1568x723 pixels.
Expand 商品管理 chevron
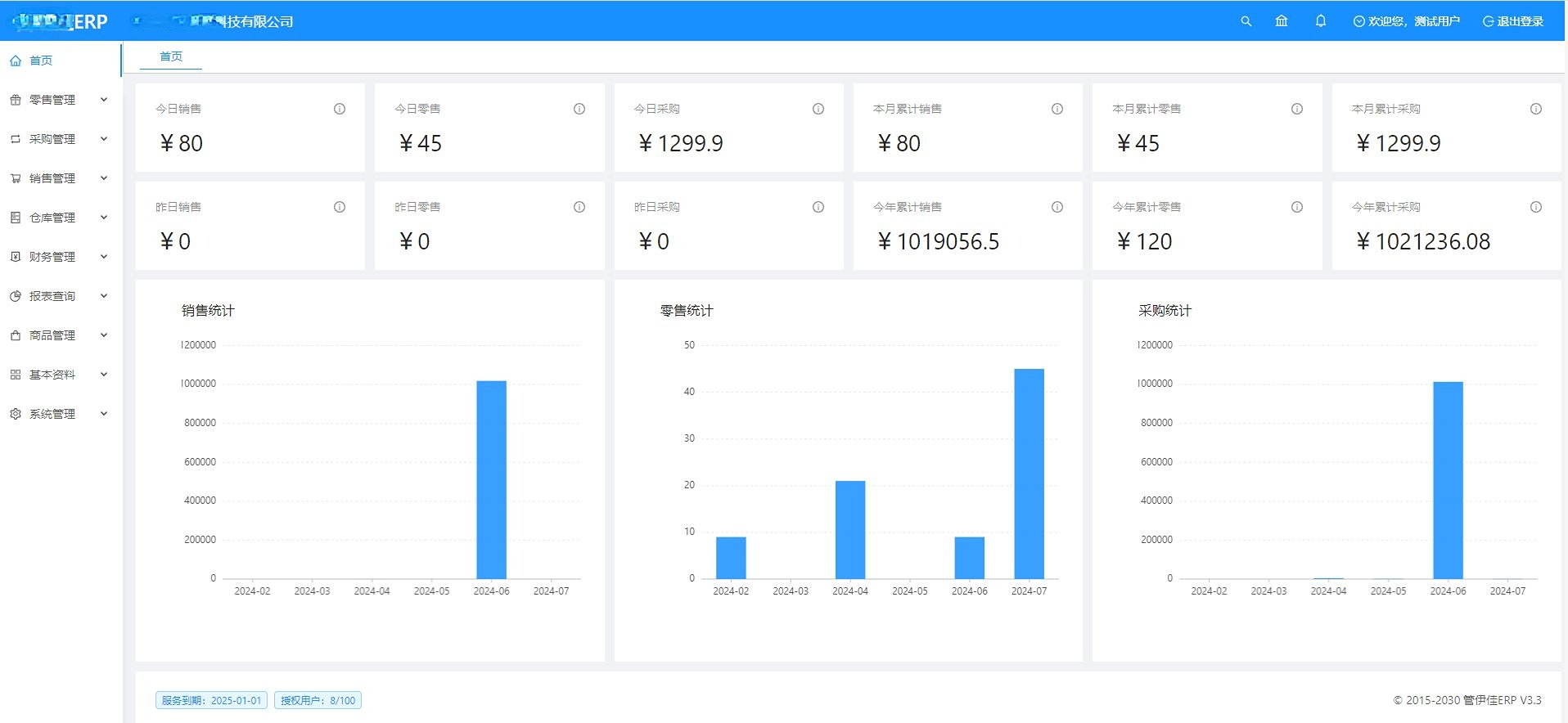coord(104,335)
